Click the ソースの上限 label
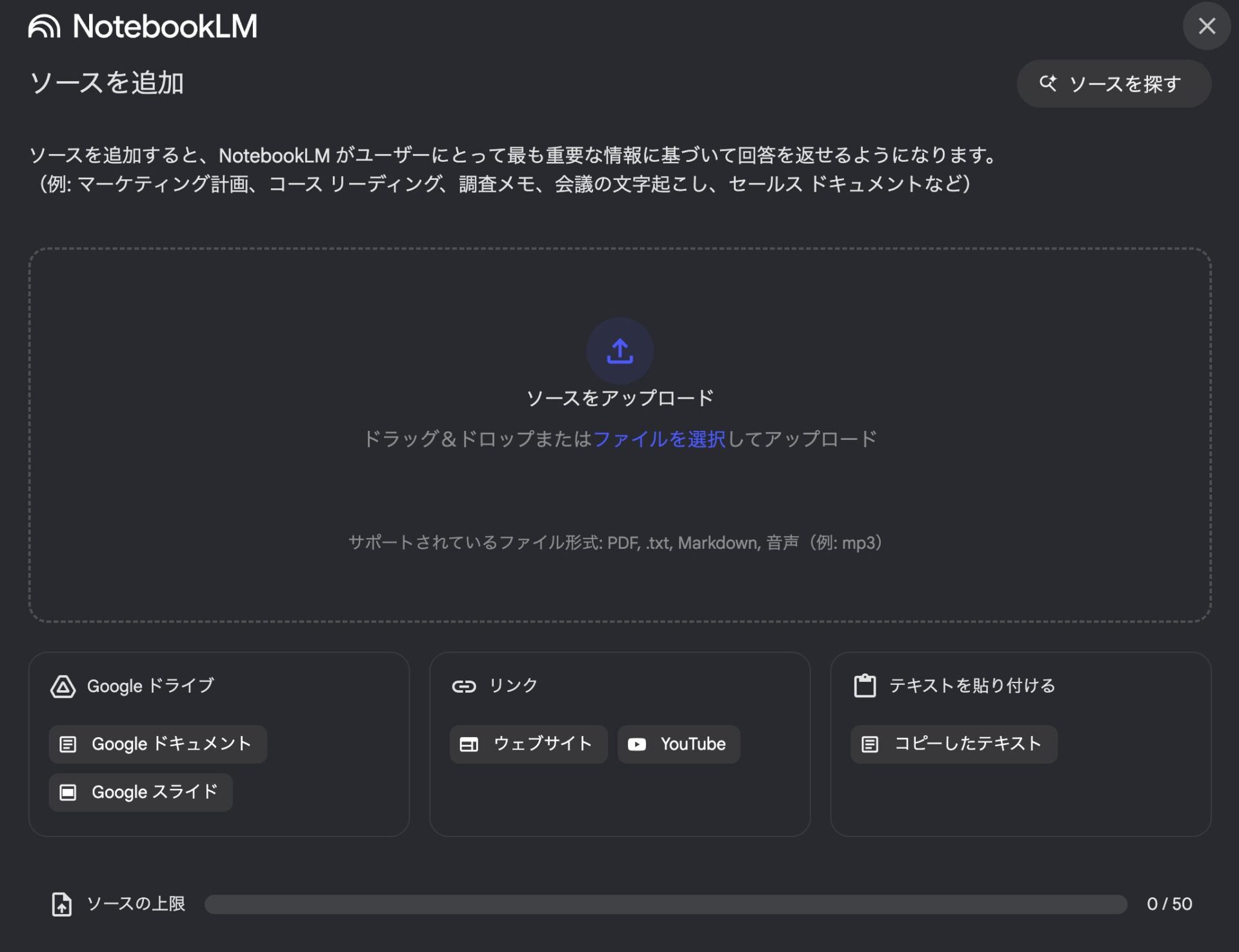Viewport: 1239px width, 952px height. pyautogui.click(x=136, y=904)
